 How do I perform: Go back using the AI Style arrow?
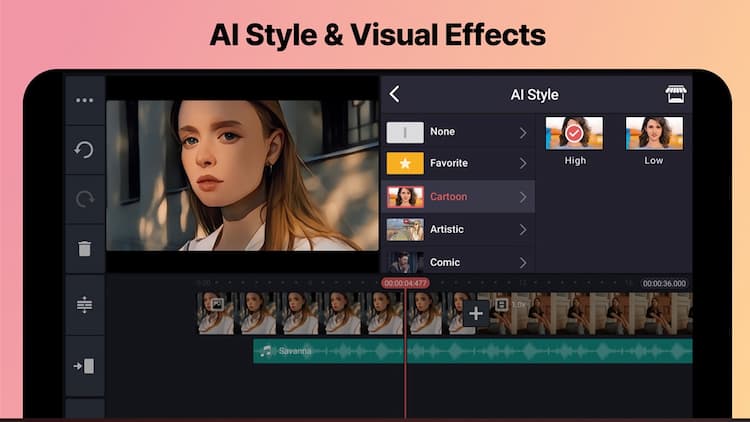click(395, 94)
